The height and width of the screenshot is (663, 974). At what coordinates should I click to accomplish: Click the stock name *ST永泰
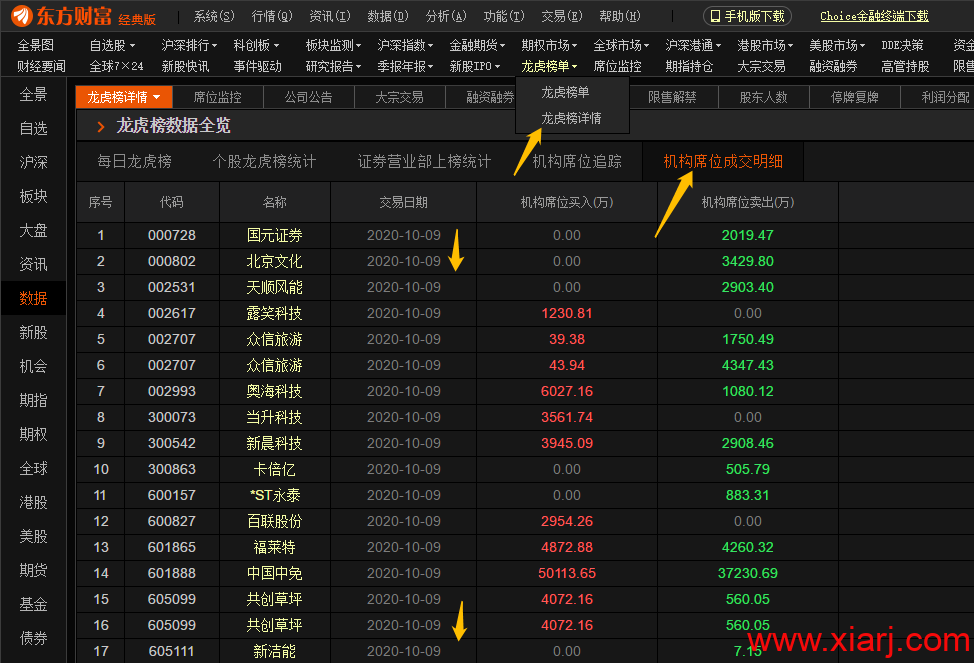click(x=275, y=495)
